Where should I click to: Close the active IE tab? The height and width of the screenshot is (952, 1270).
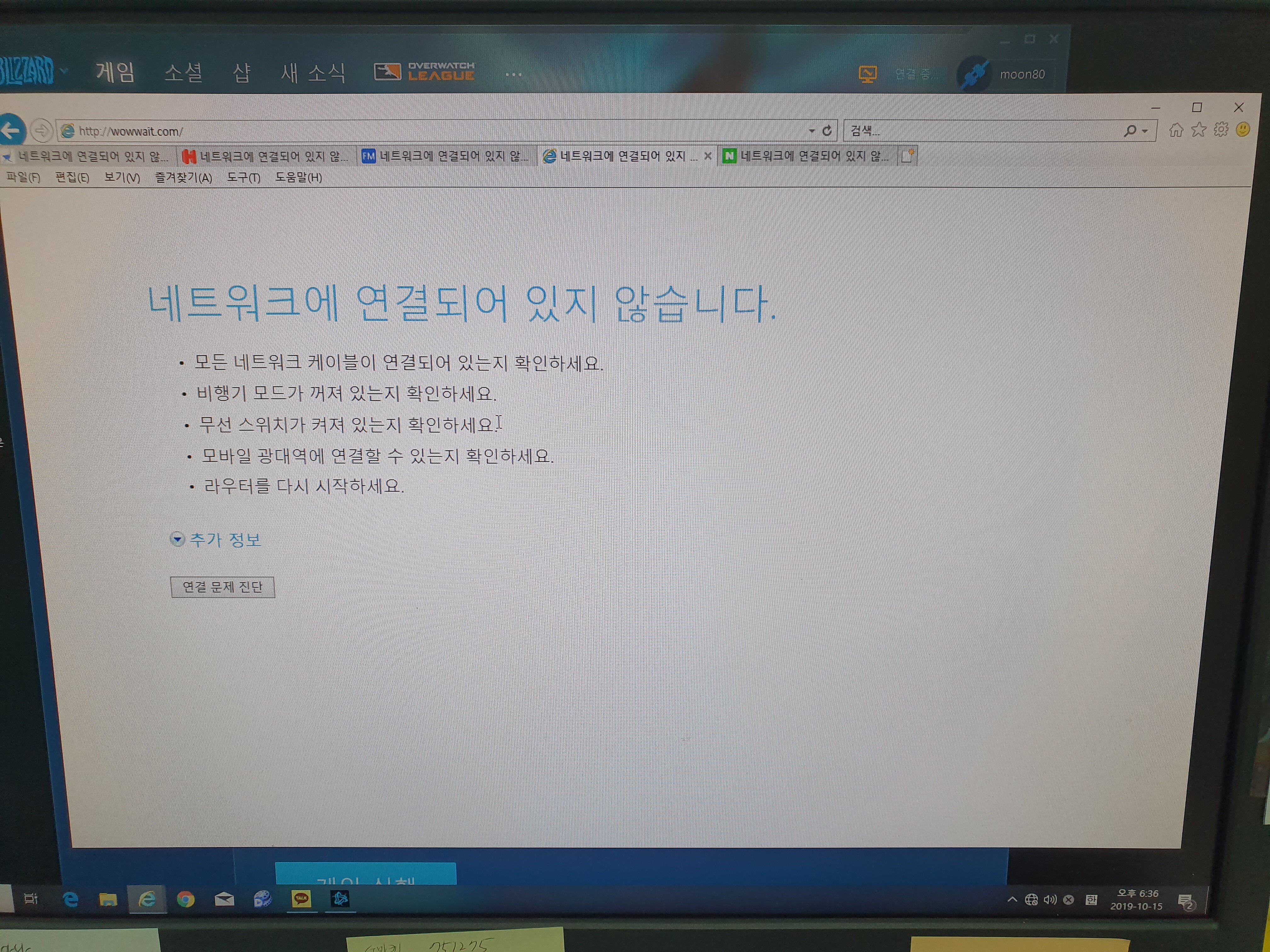point(708,156)
